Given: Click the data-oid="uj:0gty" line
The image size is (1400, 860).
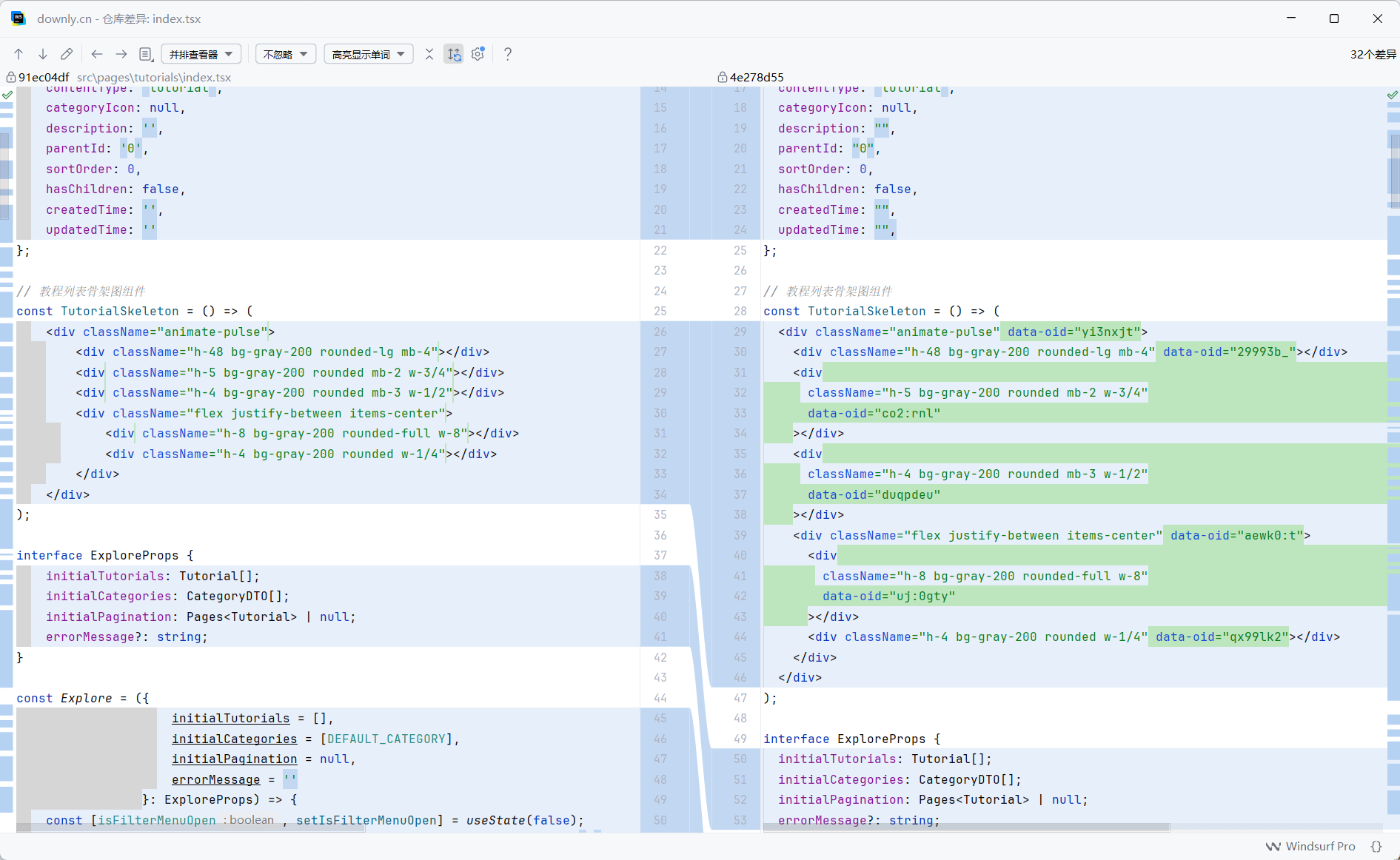Looking at the screenshot, I should click(x=889, y=597).
